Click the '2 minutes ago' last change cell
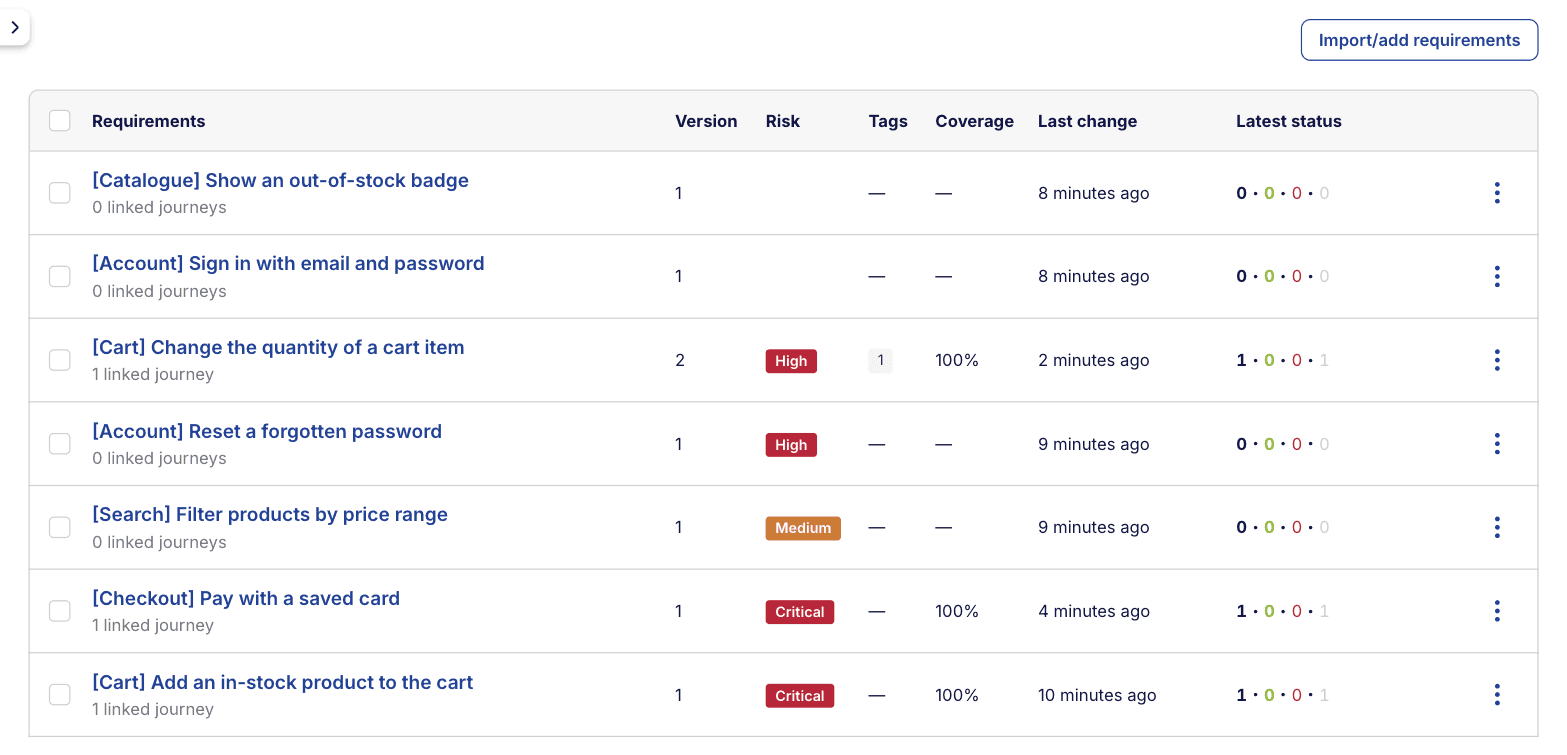 1094,360
